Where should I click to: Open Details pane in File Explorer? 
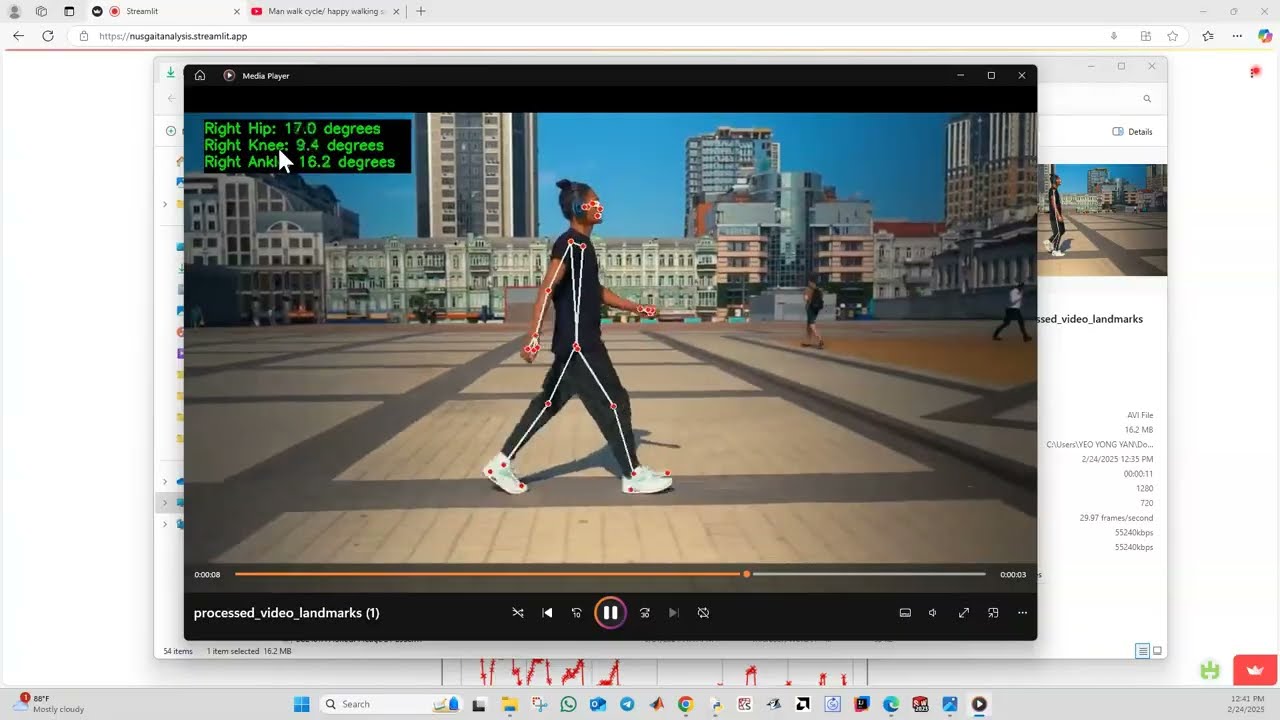click(x=1133, y=132)
